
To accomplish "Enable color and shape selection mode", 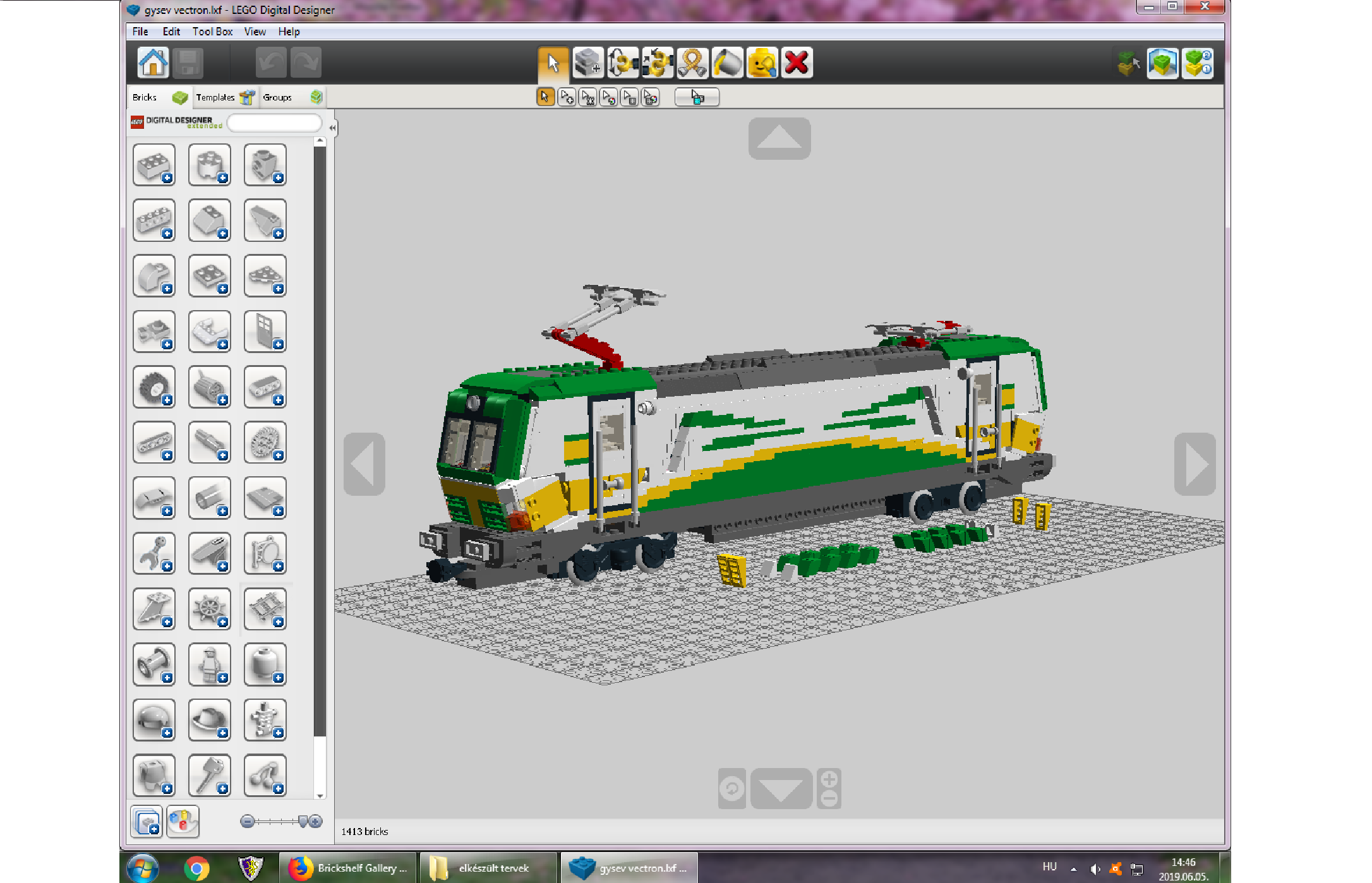I will pyautogui.click(x=650, y=97).
